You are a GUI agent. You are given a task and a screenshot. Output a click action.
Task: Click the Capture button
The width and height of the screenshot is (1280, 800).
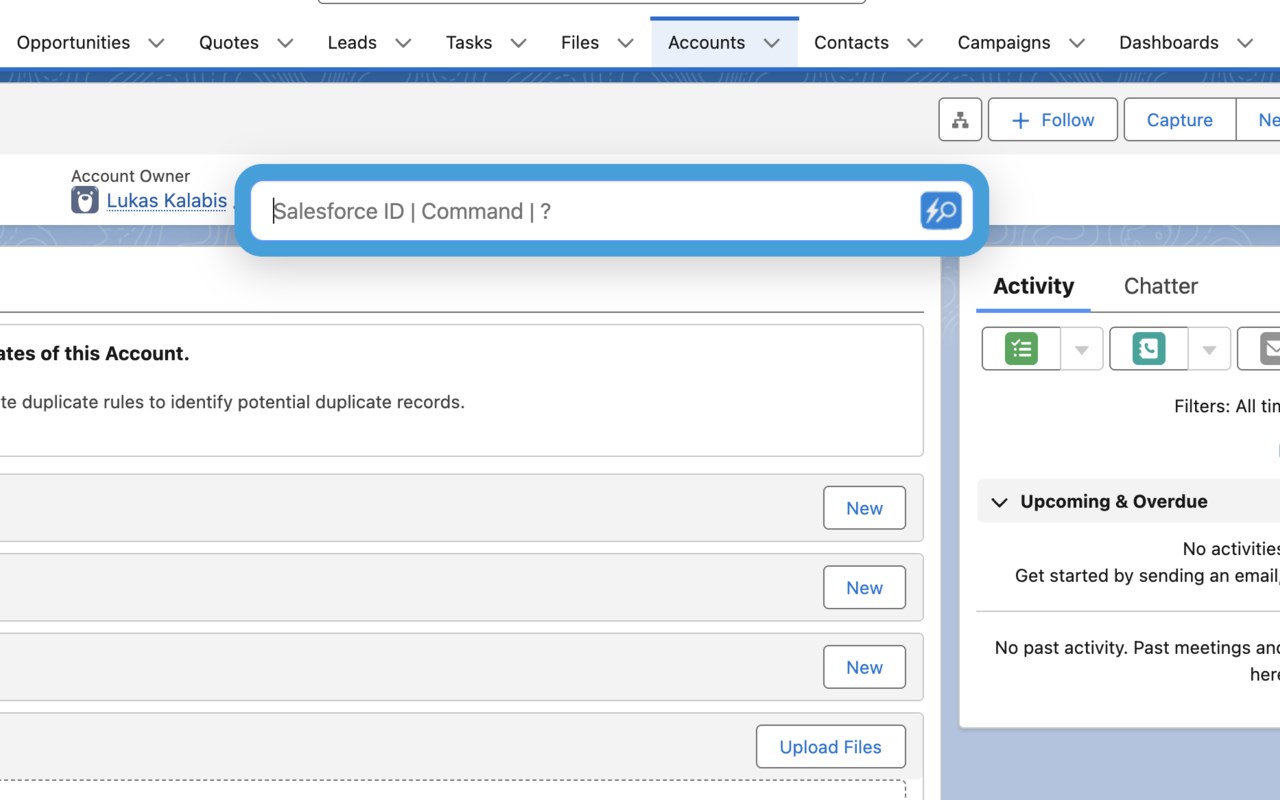[x=1179, y=120]
